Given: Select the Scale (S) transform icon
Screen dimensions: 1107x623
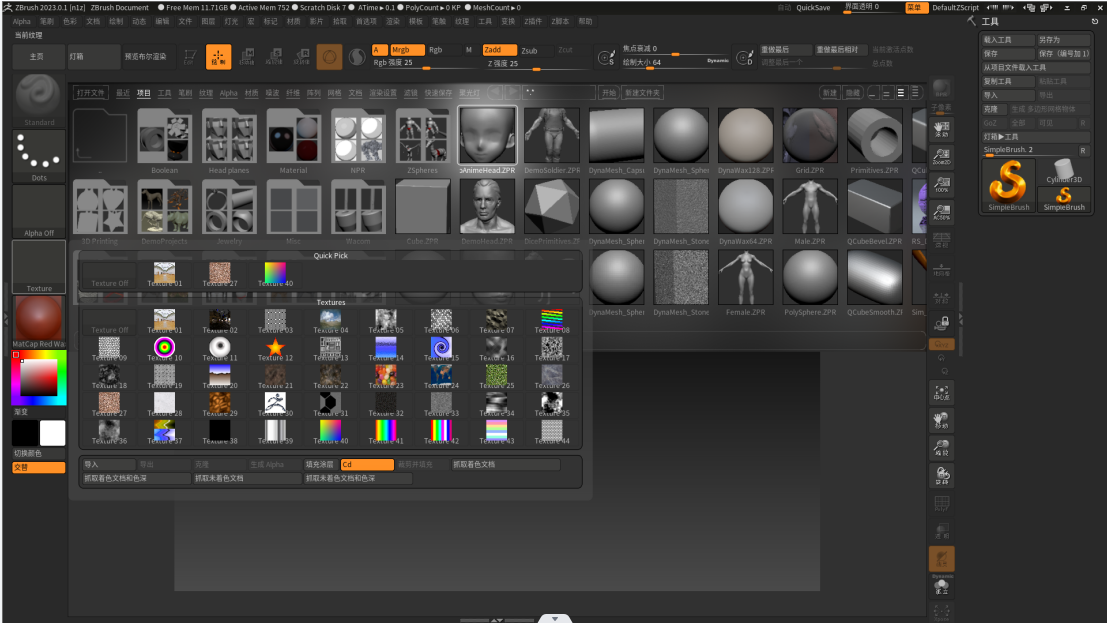Looking at the screenshot, I should (274, 57).
